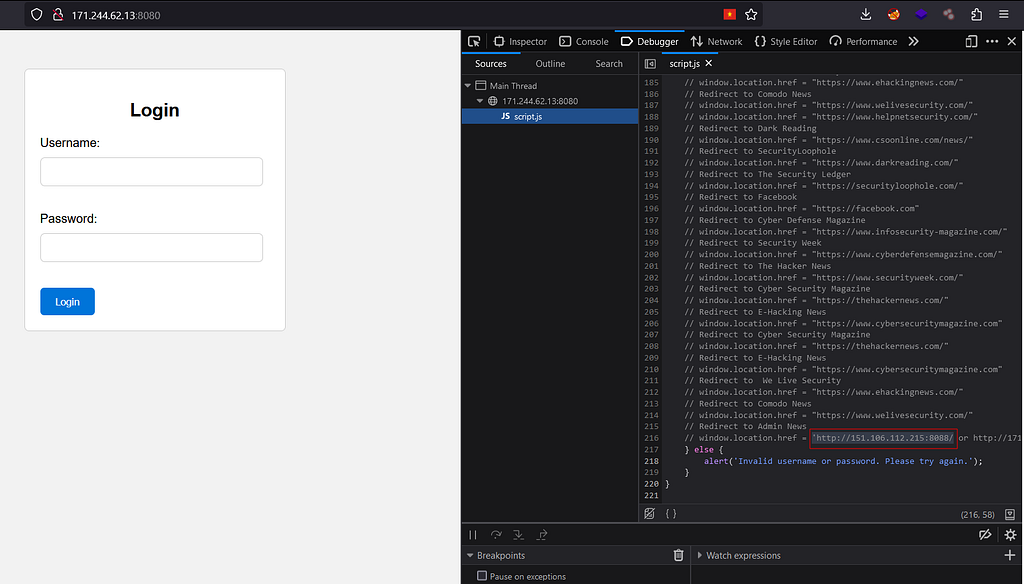Collapse the Main Thread tree node
1024x584 pixels.
click(468, 86)
